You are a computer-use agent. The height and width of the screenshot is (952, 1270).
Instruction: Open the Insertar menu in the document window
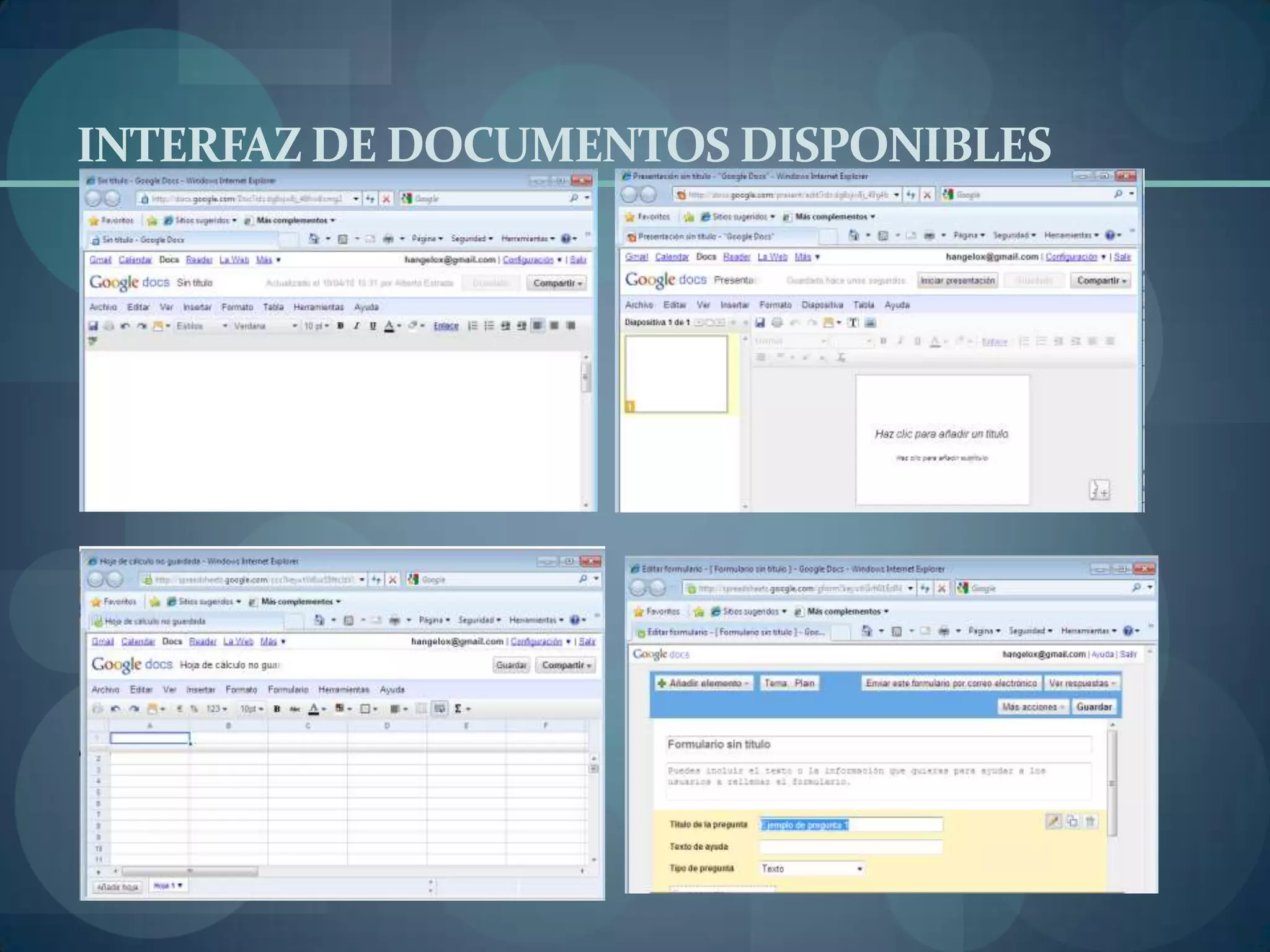[x=197, y=307]
